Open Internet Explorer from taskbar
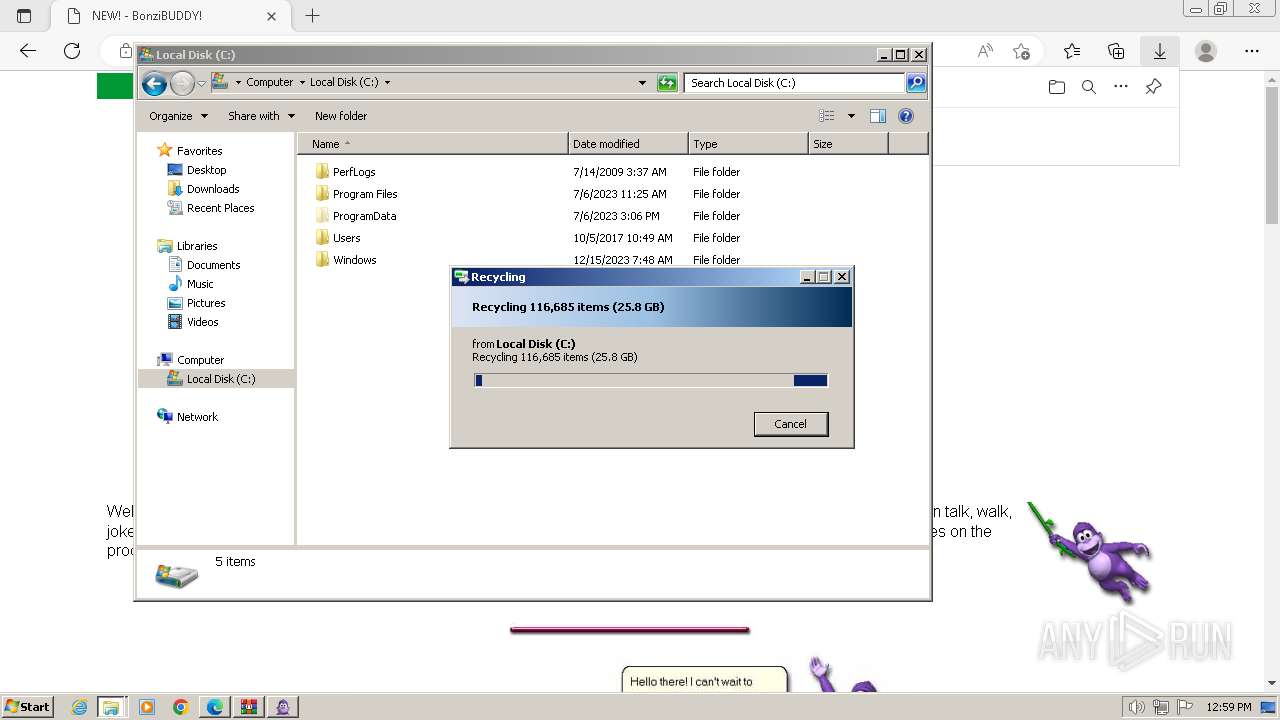 point(80,707)
